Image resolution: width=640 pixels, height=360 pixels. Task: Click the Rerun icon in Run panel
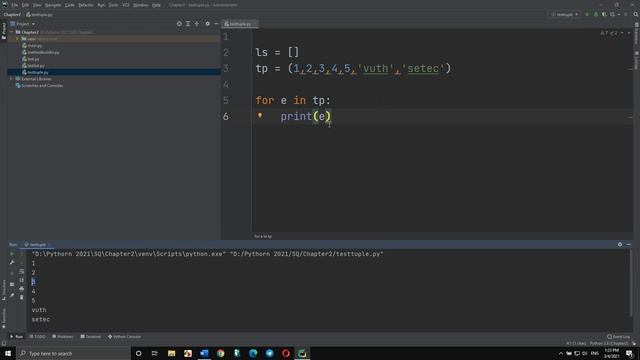tap(12, 254)
